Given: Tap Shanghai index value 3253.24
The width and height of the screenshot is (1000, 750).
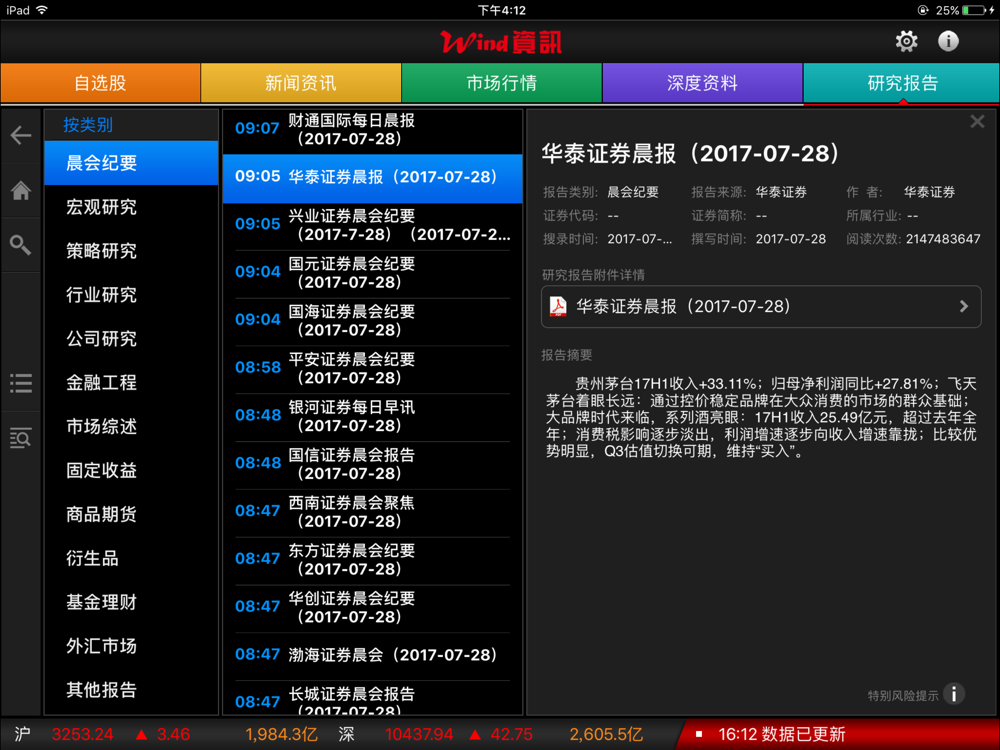Looking at the screenshot, I should click(82, 735).
